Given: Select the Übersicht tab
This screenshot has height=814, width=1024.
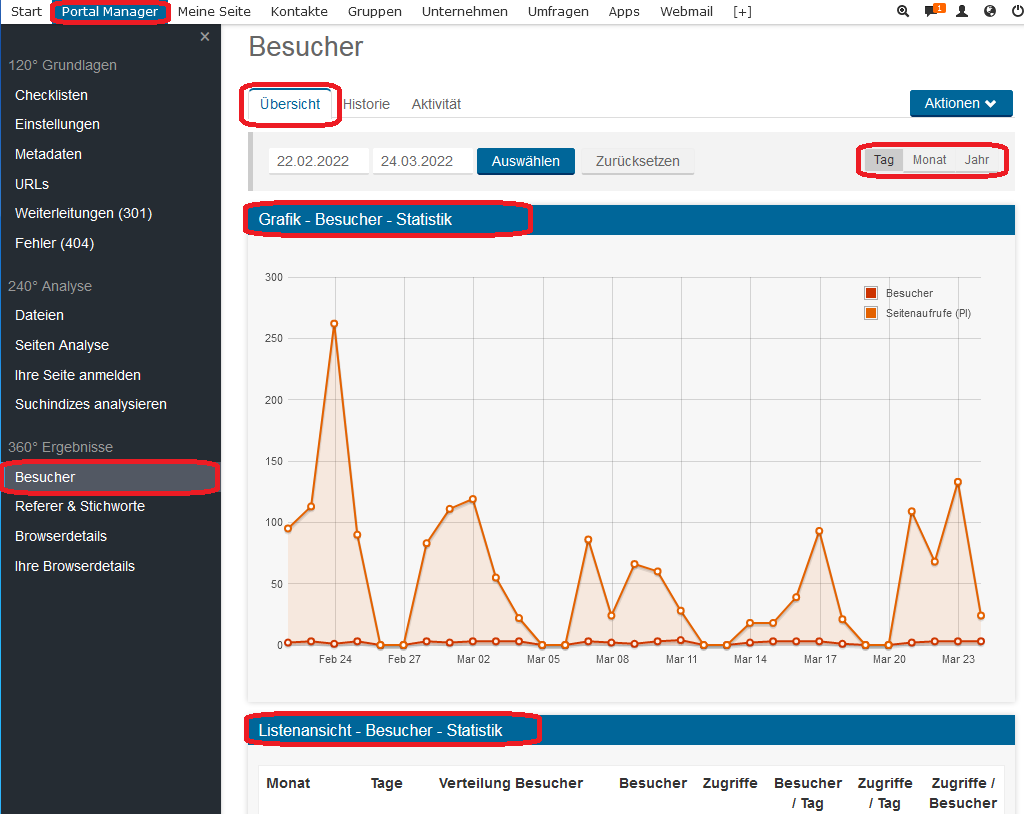Looking at the screenshot, I should click(x=290, y=104).
